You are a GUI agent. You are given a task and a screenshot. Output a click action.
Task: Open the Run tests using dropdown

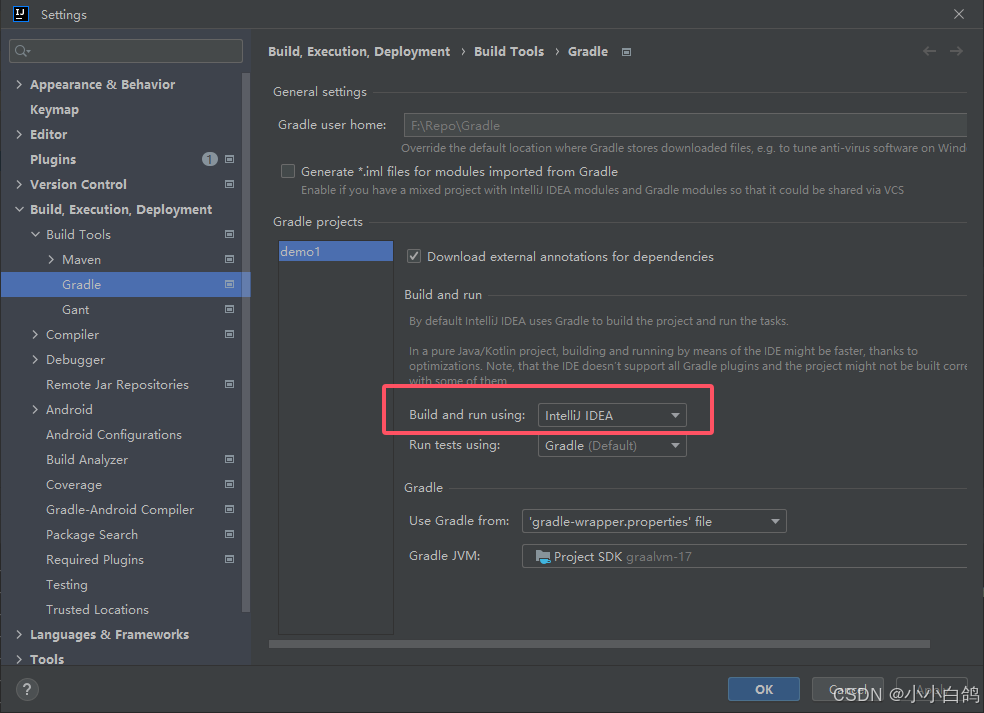click(612, 446)
